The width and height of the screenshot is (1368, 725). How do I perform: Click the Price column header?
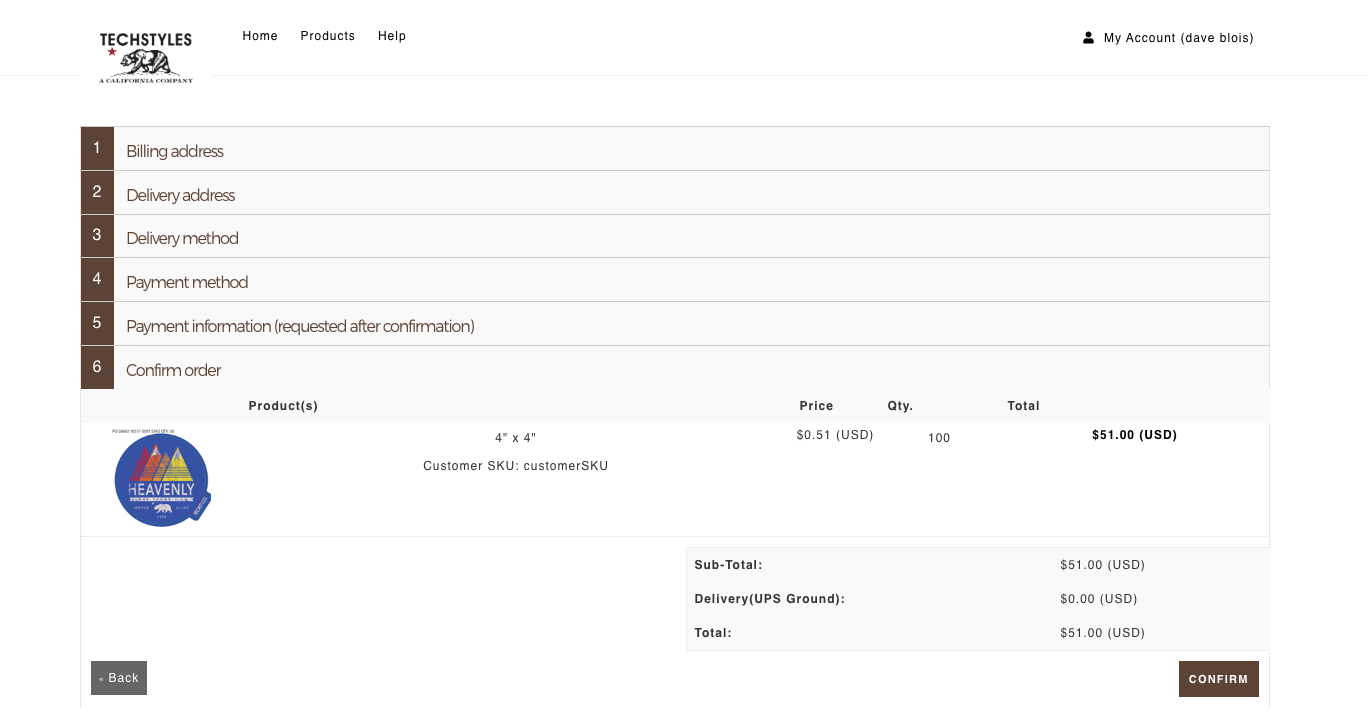click(x=816, y=406)
